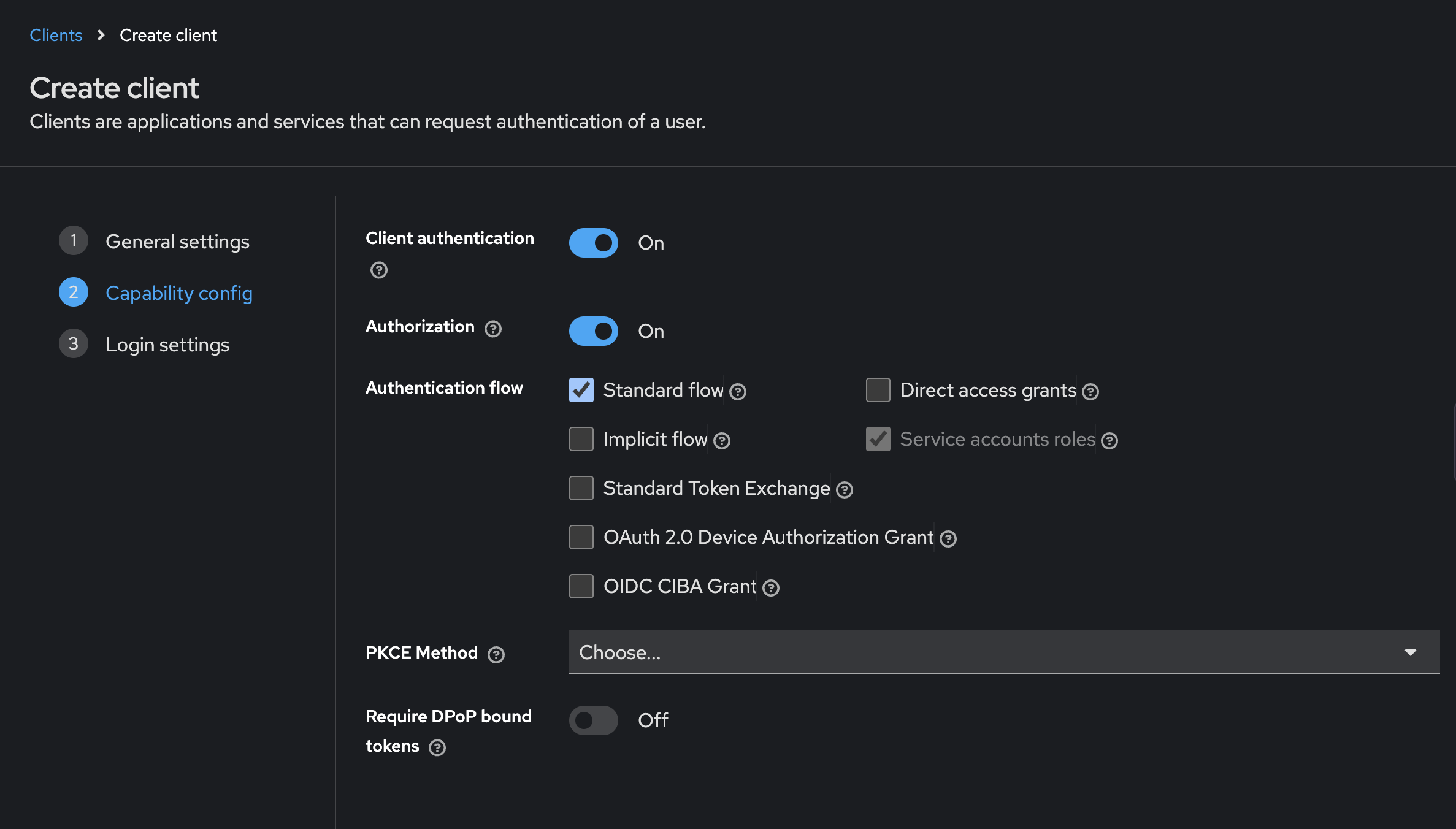Turn off Client authentication toggle
The width and height of the screenshot is (1456, 829).
point(593,243)
